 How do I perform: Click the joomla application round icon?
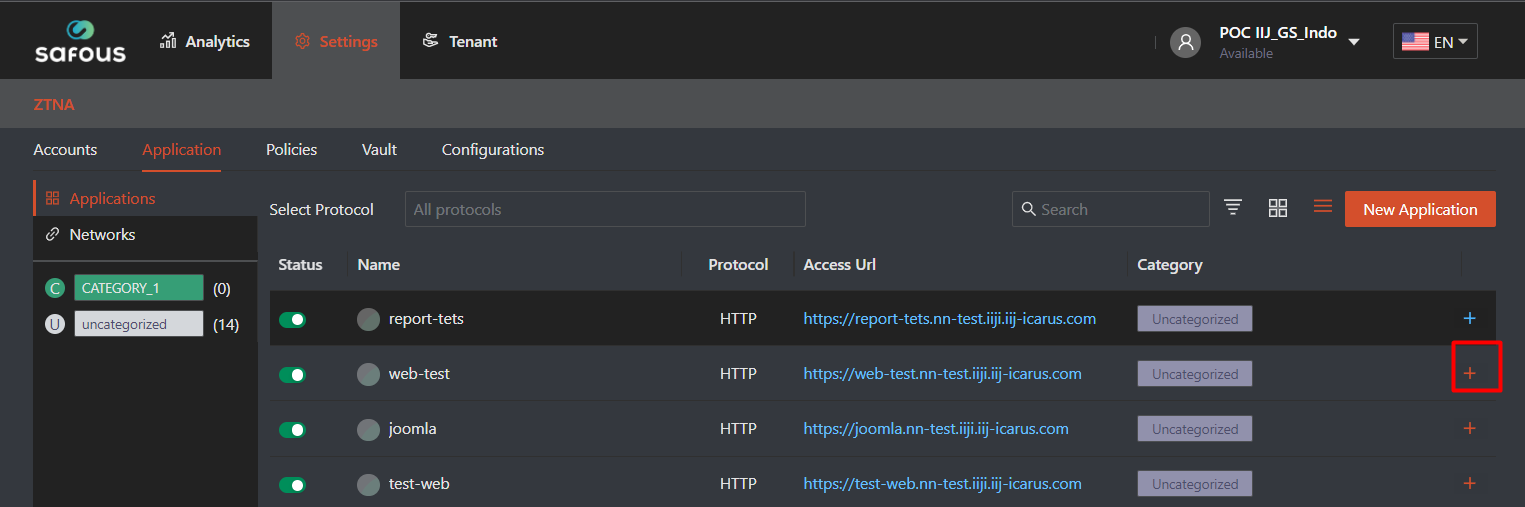pyautogui.click(x=368, y=429)
